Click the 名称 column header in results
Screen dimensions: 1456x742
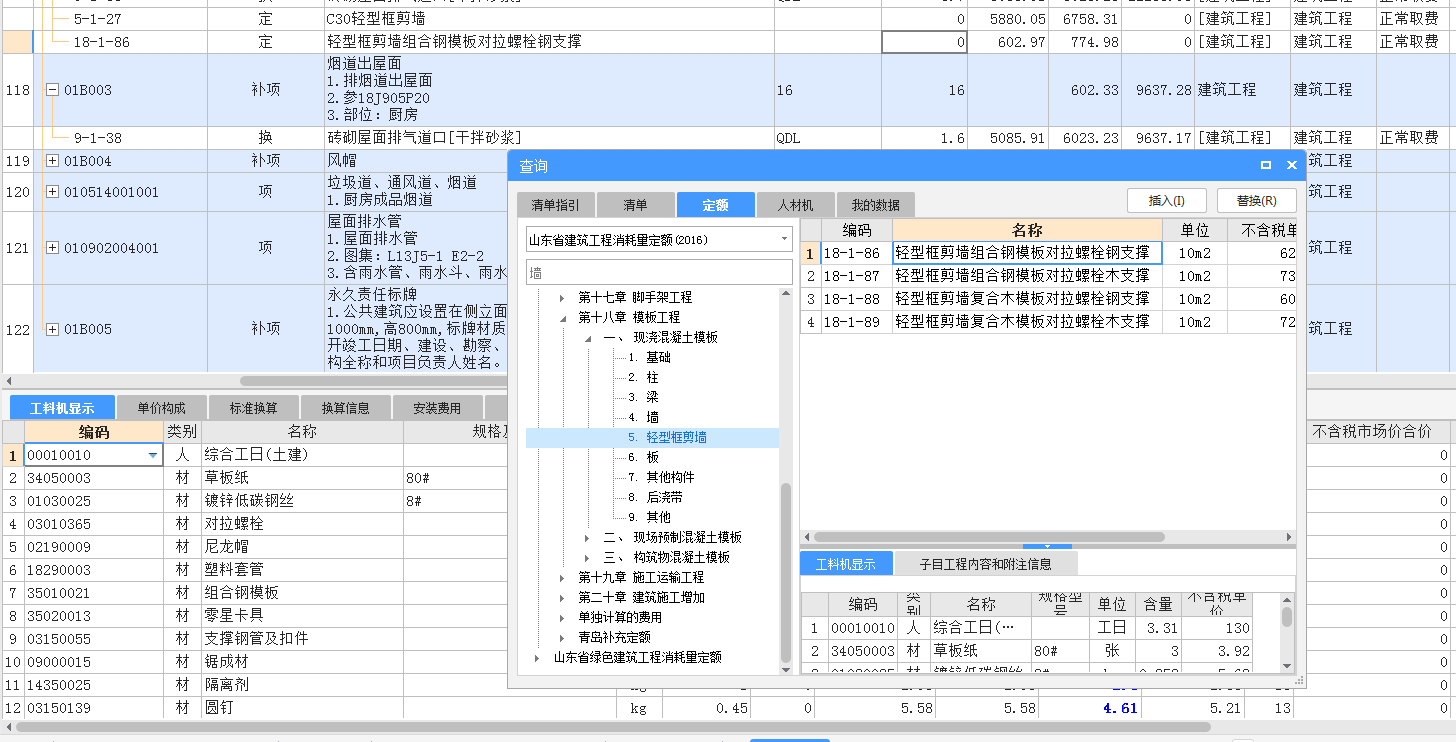tap(1027, 231)
